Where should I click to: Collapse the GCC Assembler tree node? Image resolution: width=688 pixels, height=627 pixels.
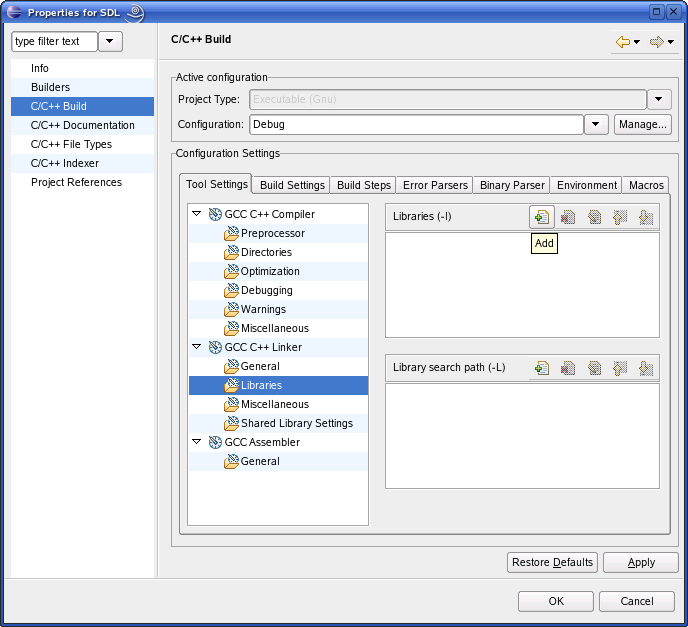coord(197,442)
